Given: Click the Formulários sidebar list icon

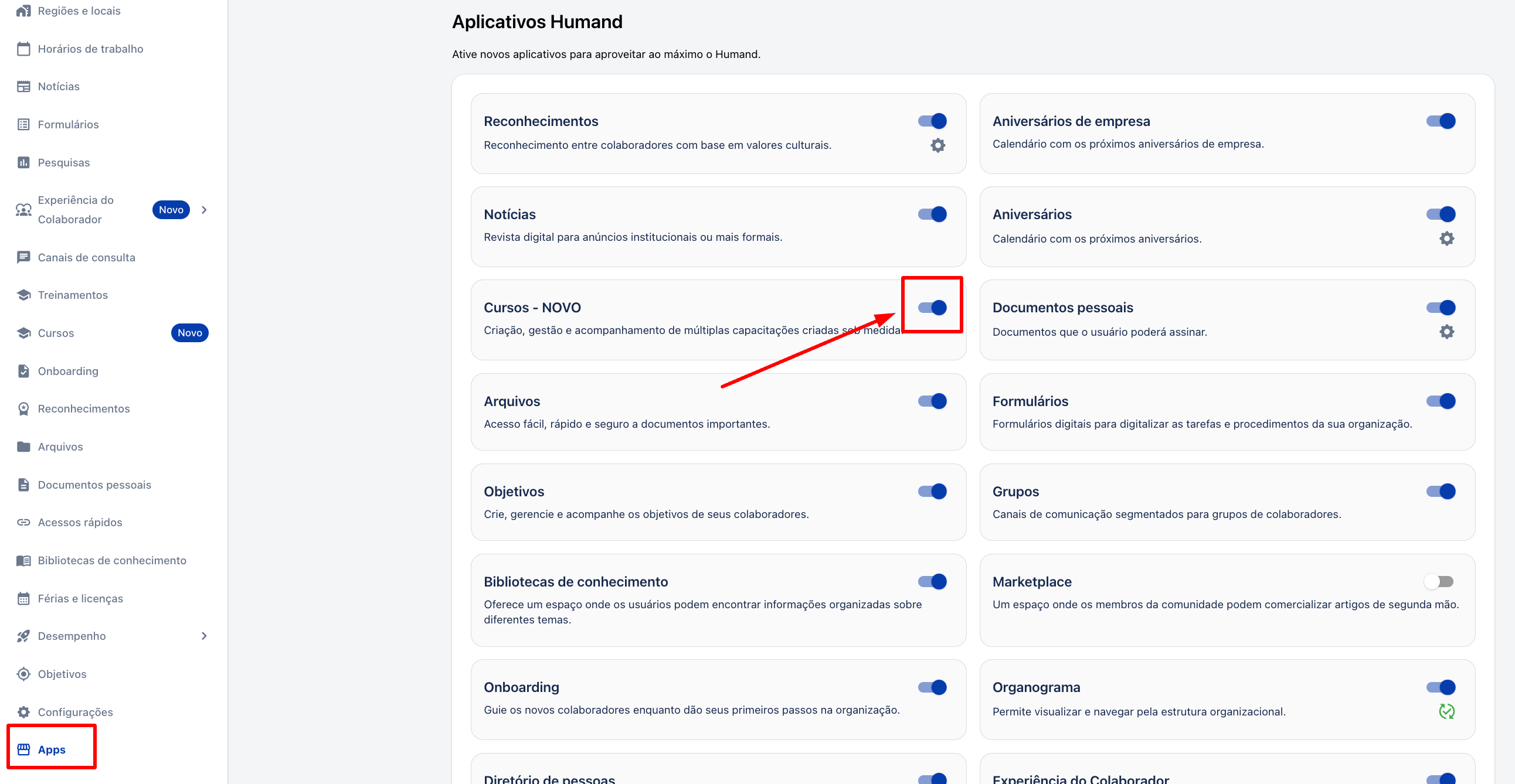Looking at the screenshot, I should coord(23,125).
